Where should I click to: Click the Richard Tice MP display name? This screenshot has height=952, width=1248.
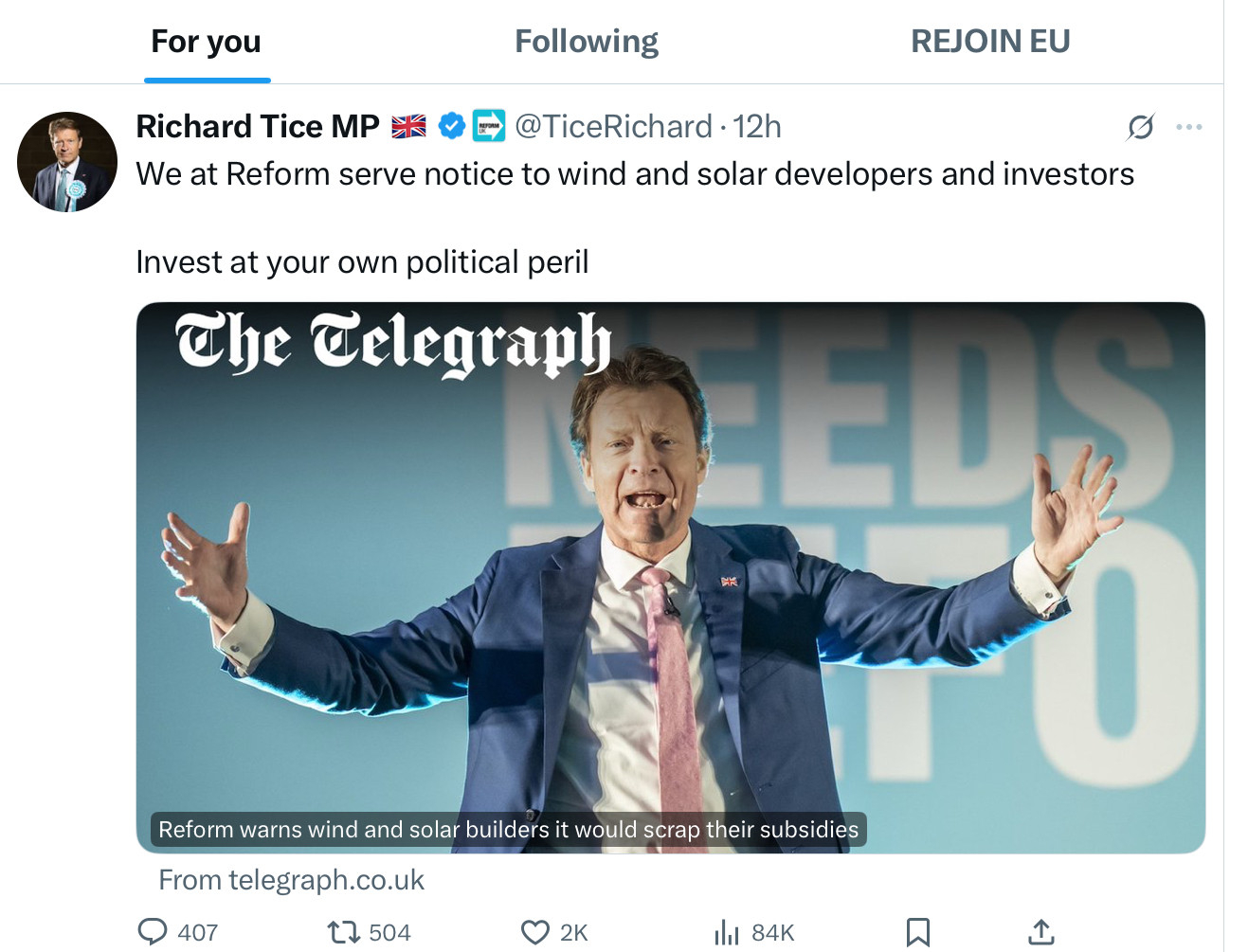click(x=257, y=127)
